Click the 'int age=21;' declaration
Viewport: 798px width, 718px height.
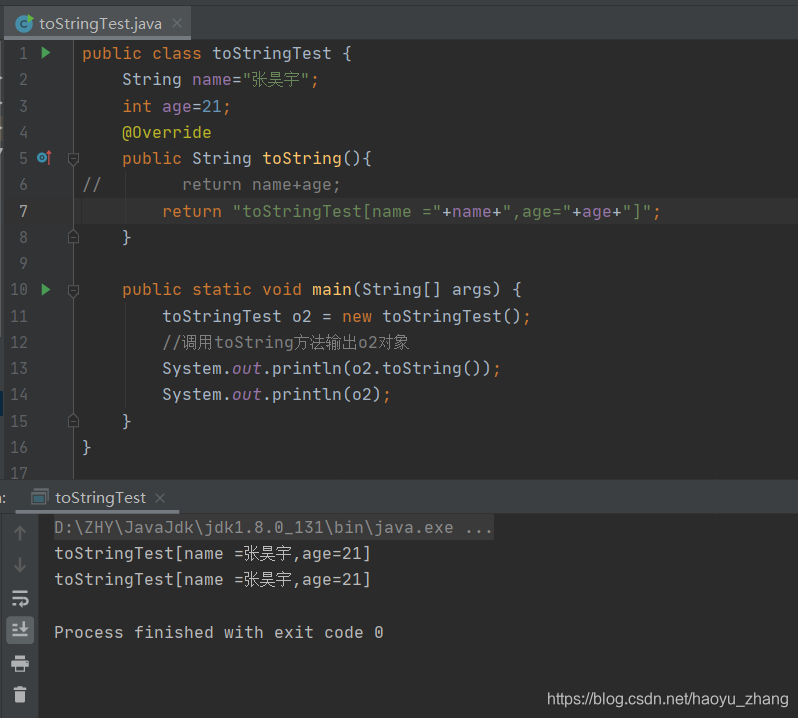176,106
